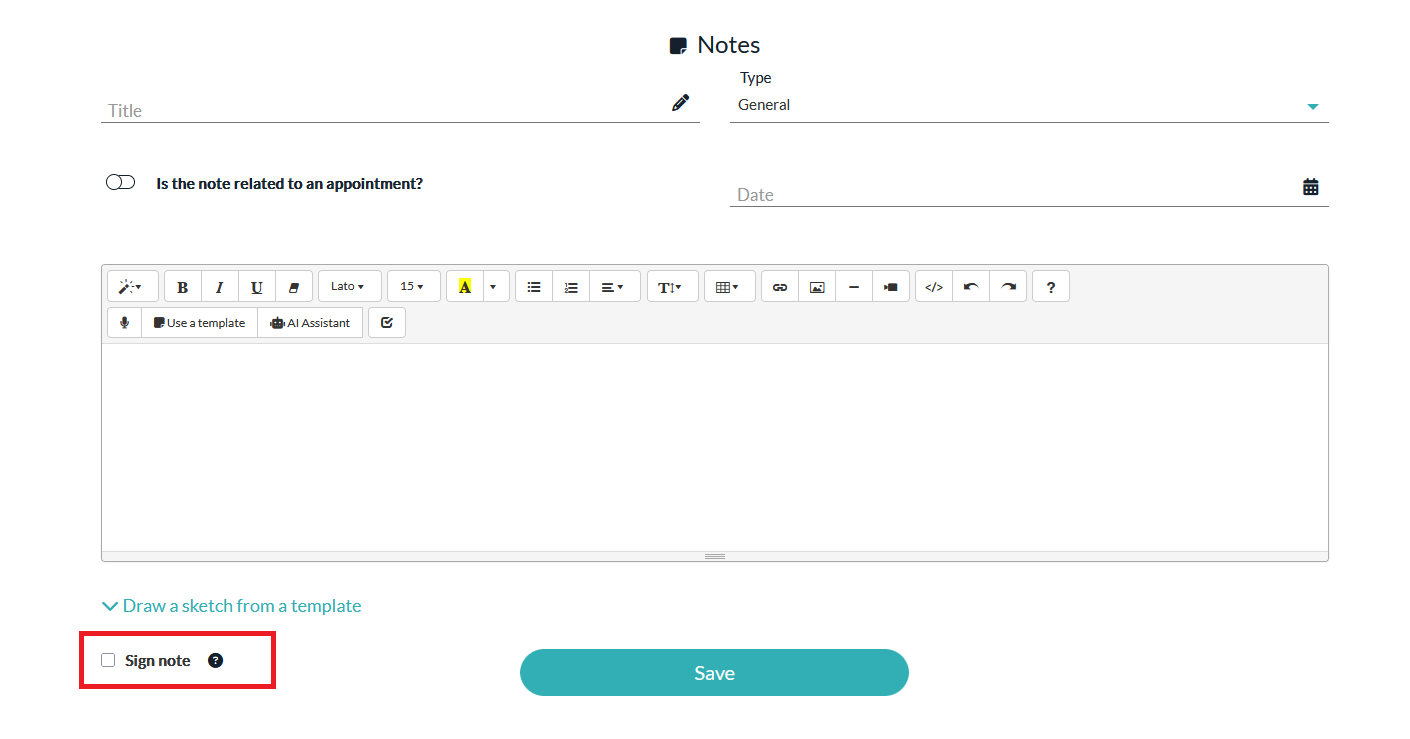Click inside the note editor text area
This screenshot has width=1410, height=739.
click(715, 447)
